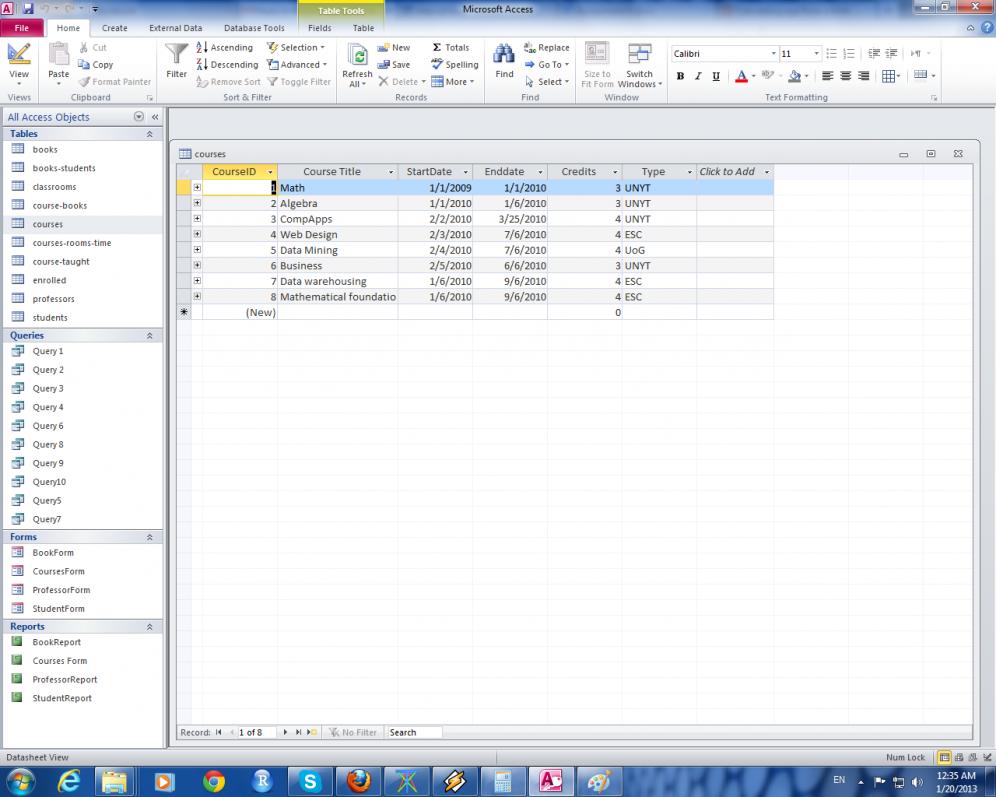Screen dimensions: 996x797
Task: Open the Course Title column dropdown arrow
Action: (391, 172)
